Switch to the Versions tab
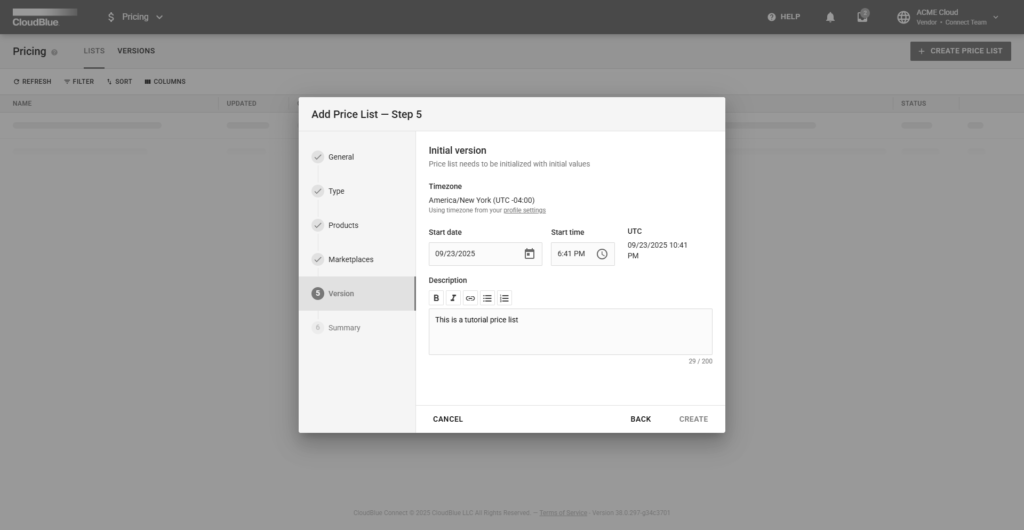Screen dimensions: 1024x530 [x=136, y=51]
